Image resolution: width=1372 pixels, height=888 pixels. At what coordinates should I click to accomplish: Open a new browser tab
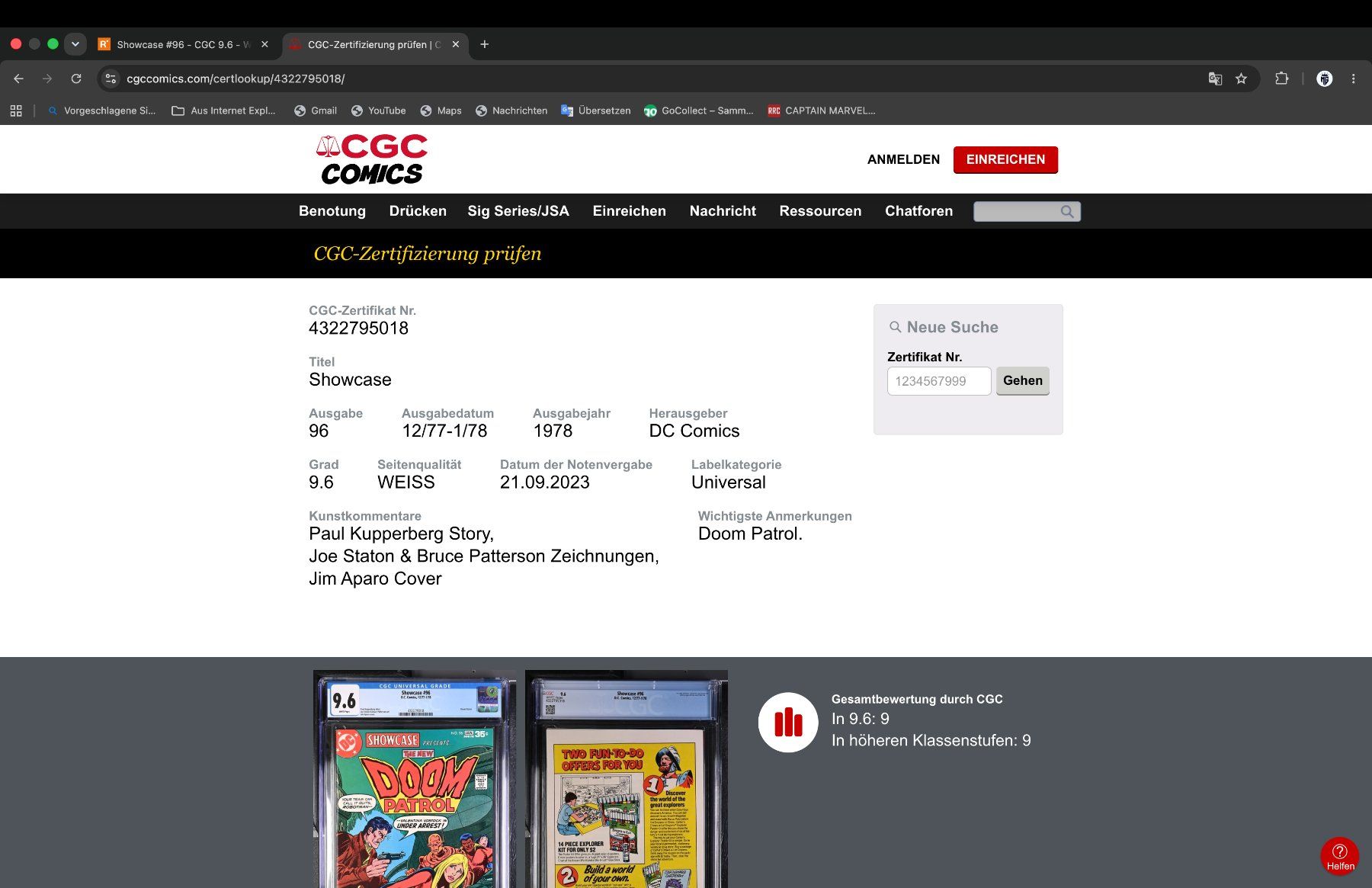[484, 44]
